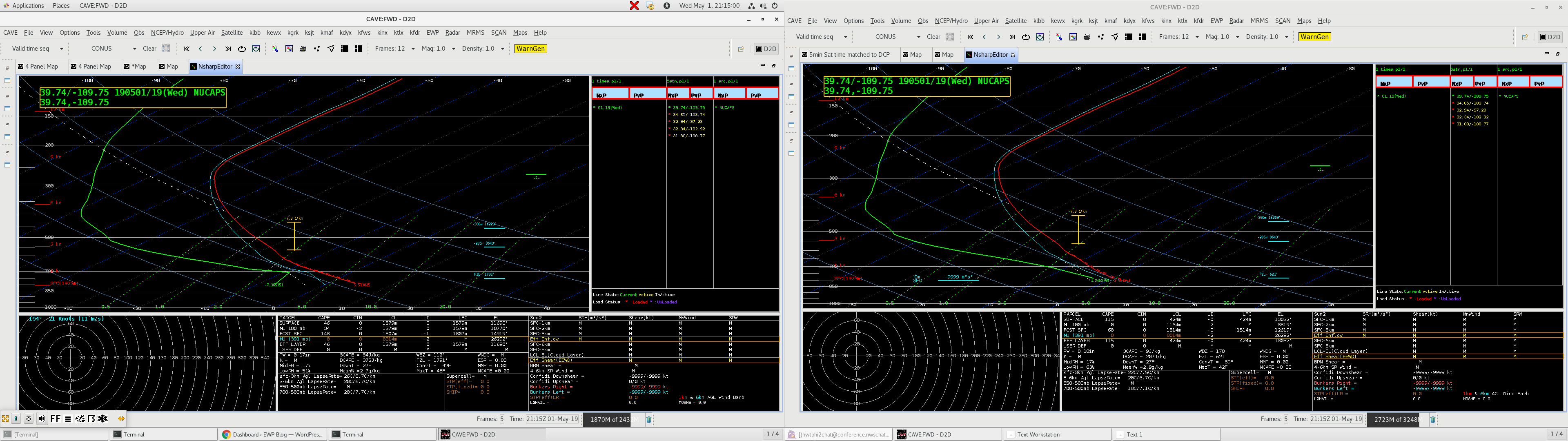The image size is (1568, 441).
Task: Click the red X icon in top panel
Action: pos(634,5)
